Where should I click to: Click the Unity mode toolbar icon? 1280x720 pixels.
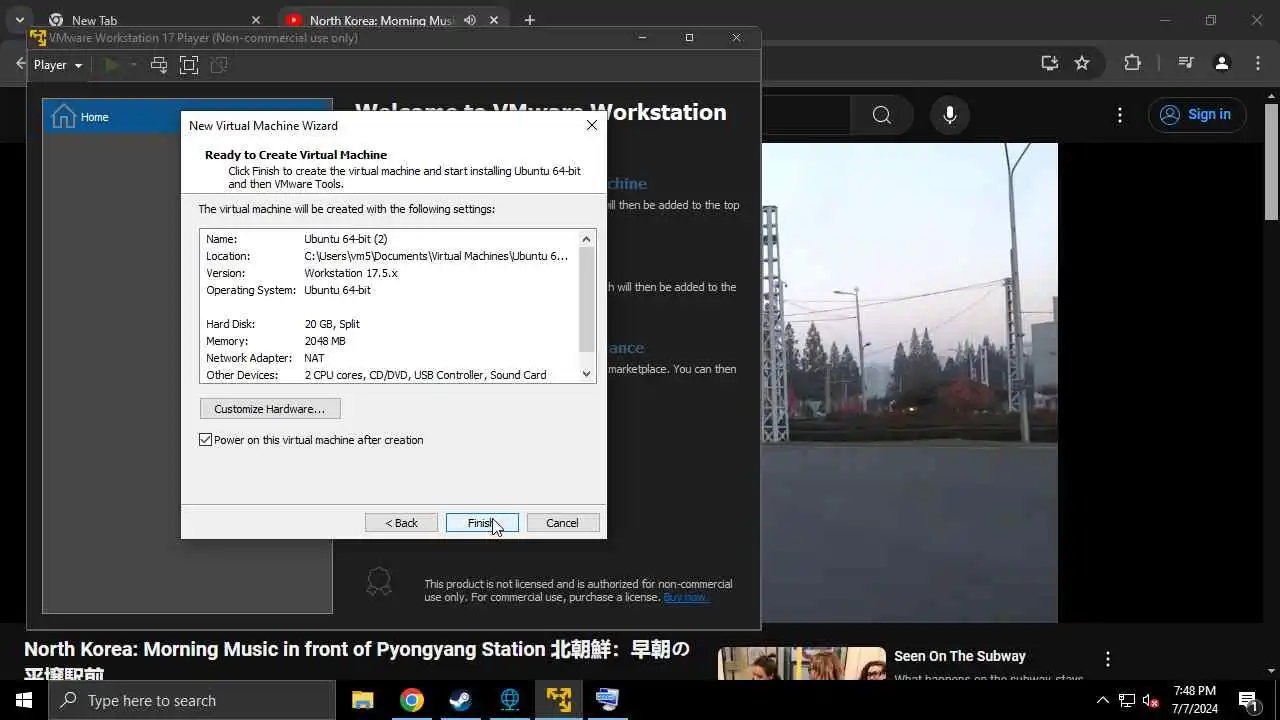point(219,65)
